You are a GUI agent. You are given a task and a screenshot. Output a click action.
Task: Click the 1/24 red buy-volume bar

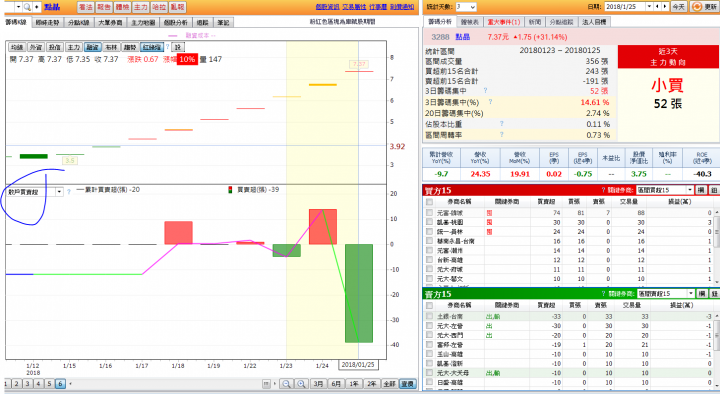pyautogui.click(x=323, y=226)
